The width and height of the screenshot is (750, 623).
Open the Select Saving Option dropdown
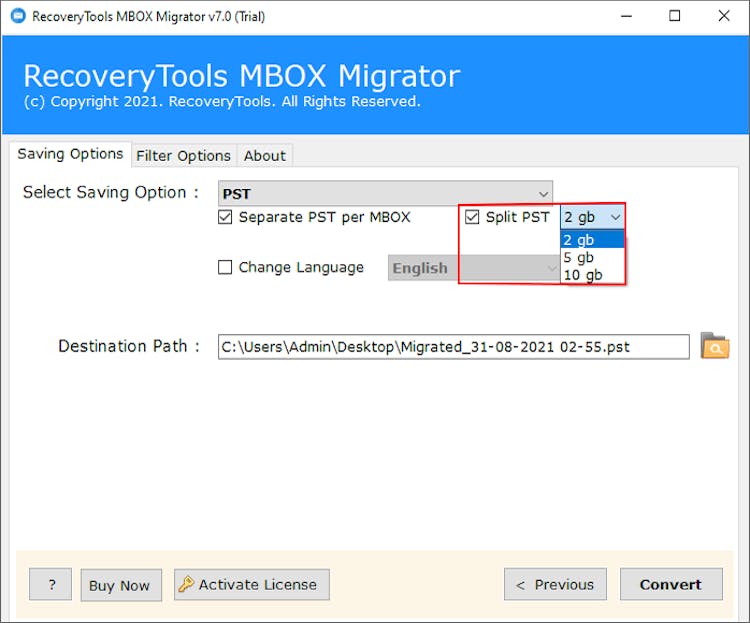[x=385, y=193]
